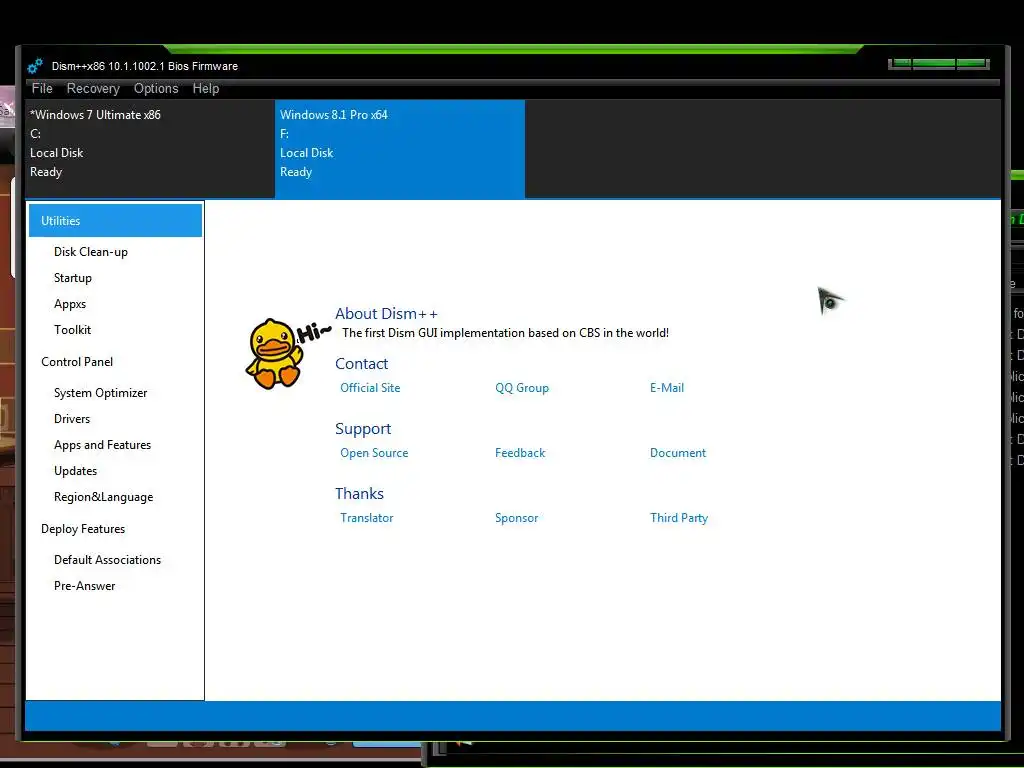Click the Support section heading

[363, 429]
